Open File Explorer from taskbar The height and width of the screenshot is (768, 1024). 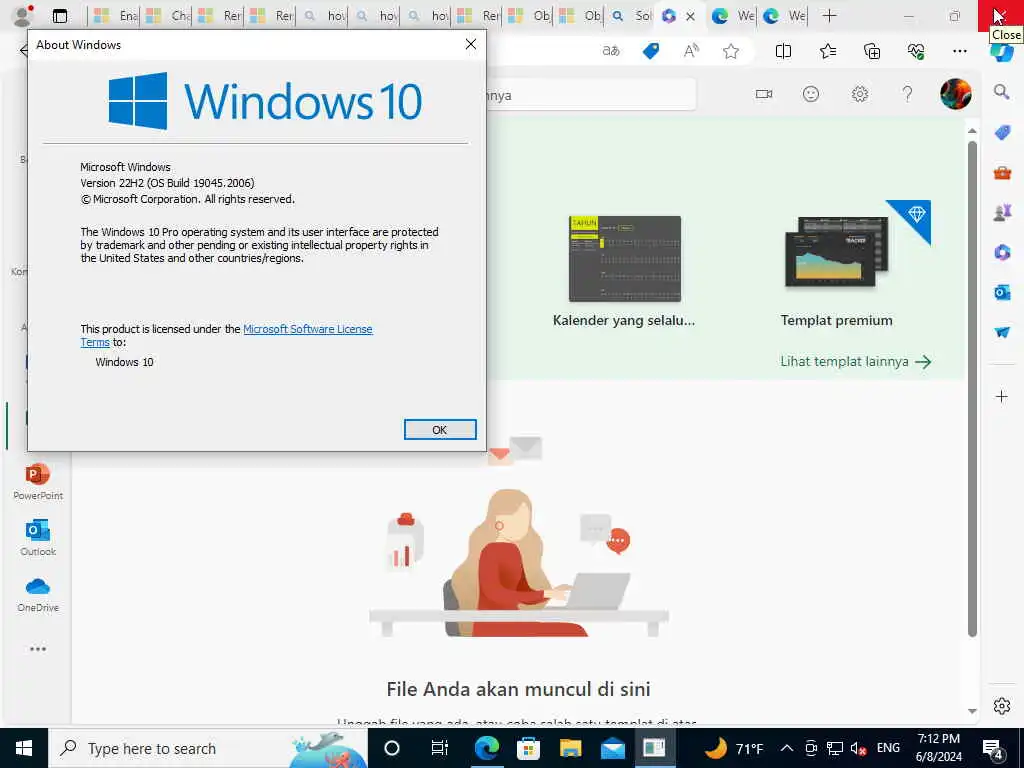(x=570, y=748)
